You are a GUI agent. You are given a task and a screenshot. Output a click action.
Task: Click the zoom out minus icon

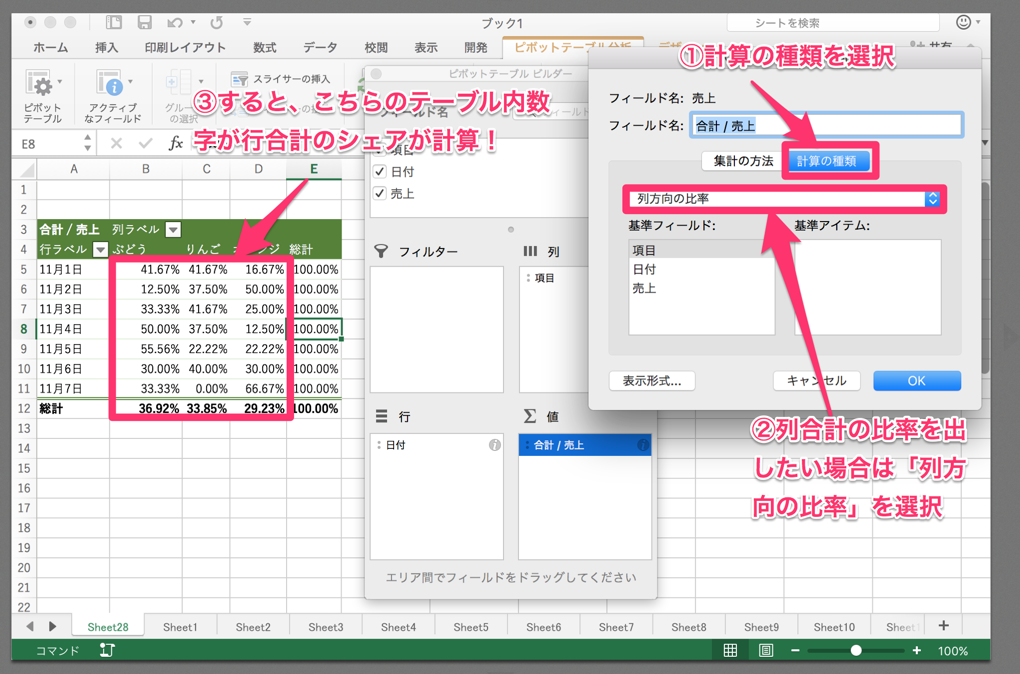click(795, 650)
